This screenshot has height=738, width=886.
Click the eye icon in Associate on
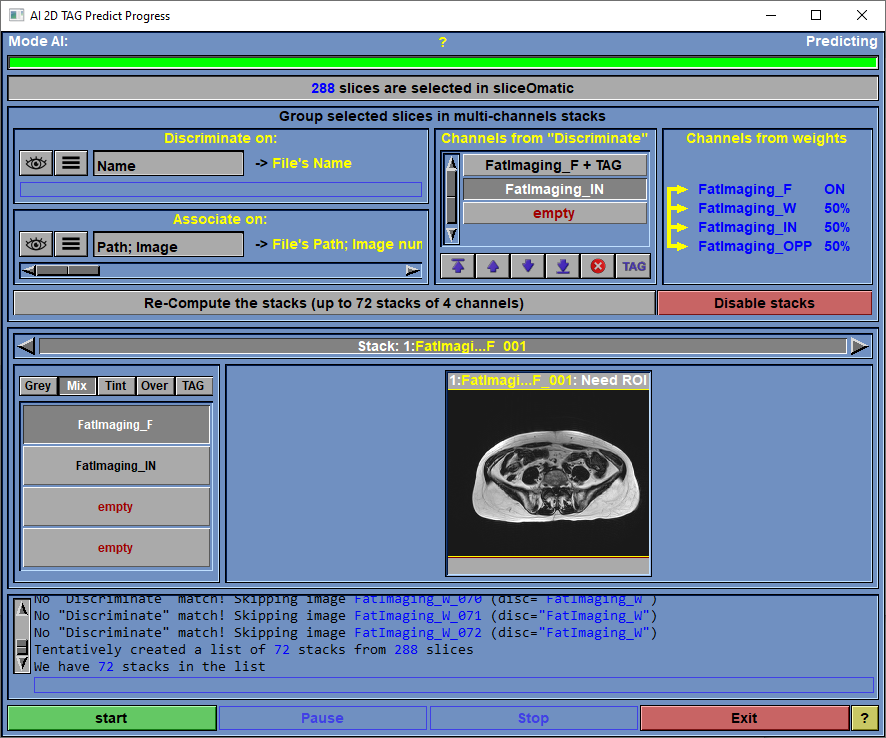[36, 244]
